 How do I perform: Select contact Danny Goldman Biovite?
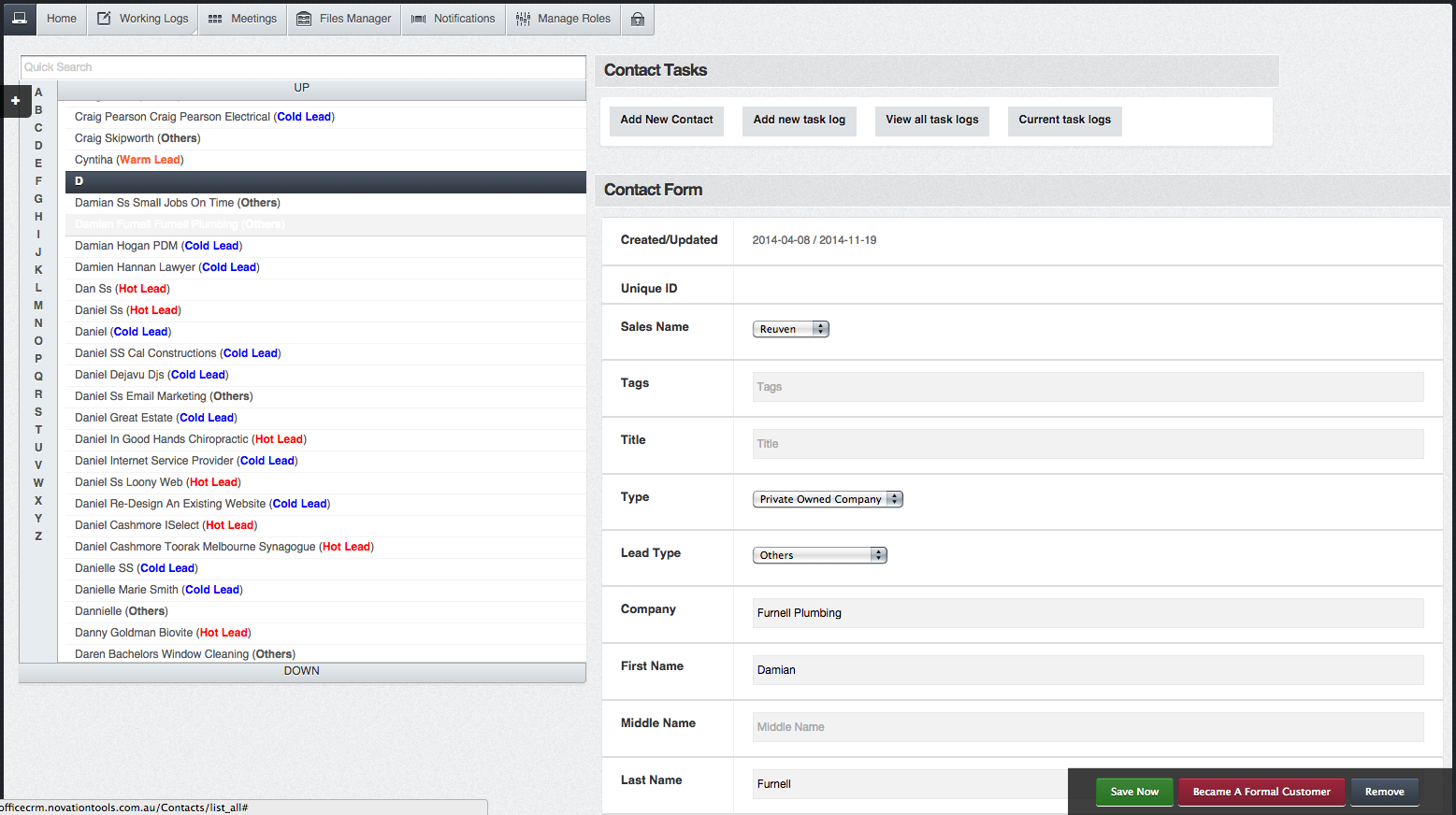click(163, 633)
